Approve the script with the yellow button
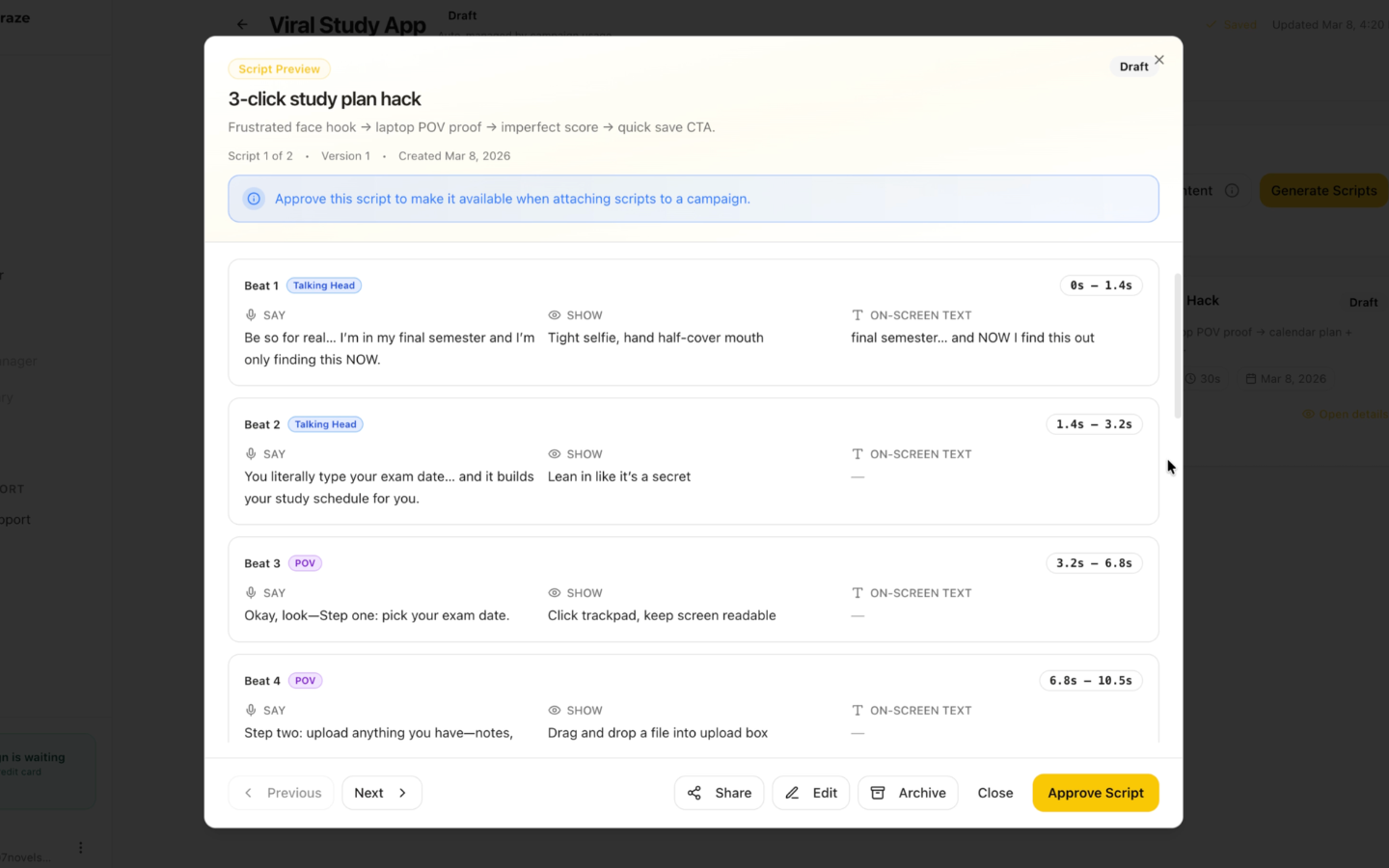This screenshot has width=1389, height=868. click(x=1095, y=792)
